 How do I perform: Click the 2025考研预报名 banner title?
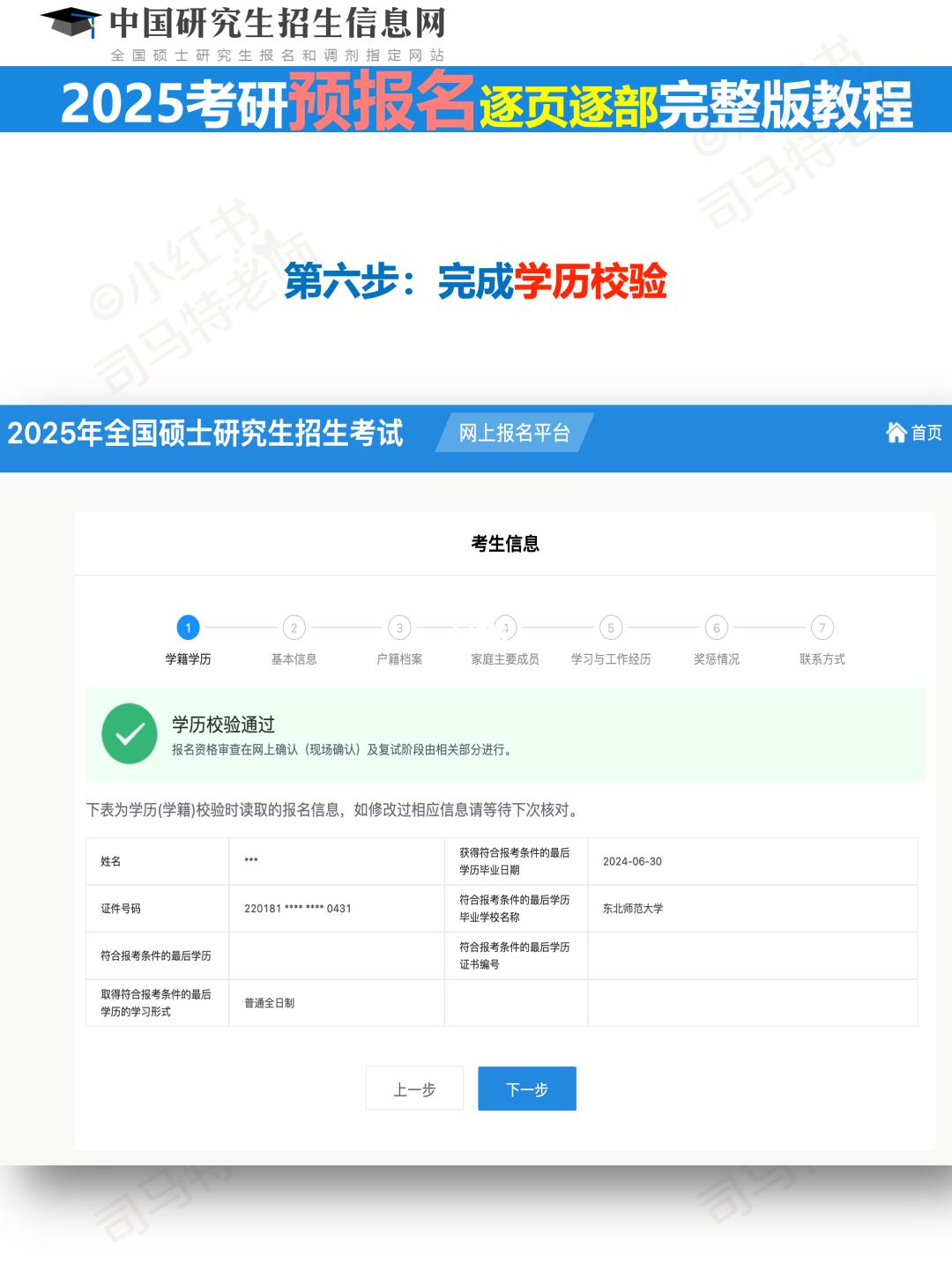269,101
